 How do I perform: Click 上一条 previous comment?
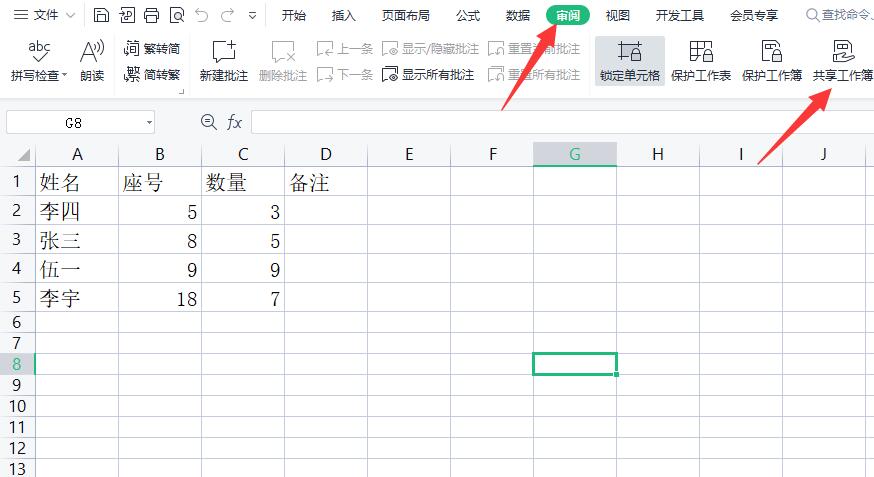click(344, 48)
